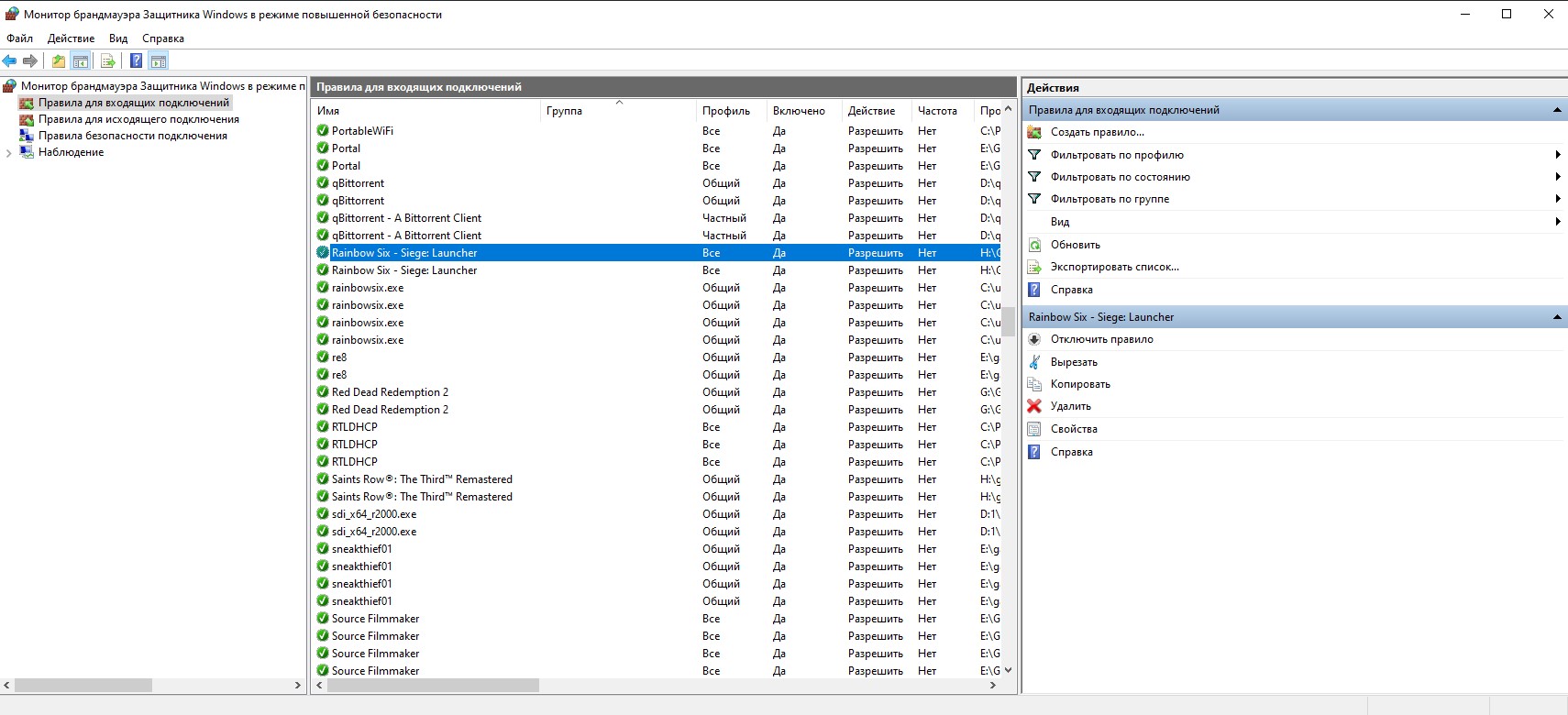Sort rules by the Профиль column header
1568x715 pixels.
(x=732, y=111)
